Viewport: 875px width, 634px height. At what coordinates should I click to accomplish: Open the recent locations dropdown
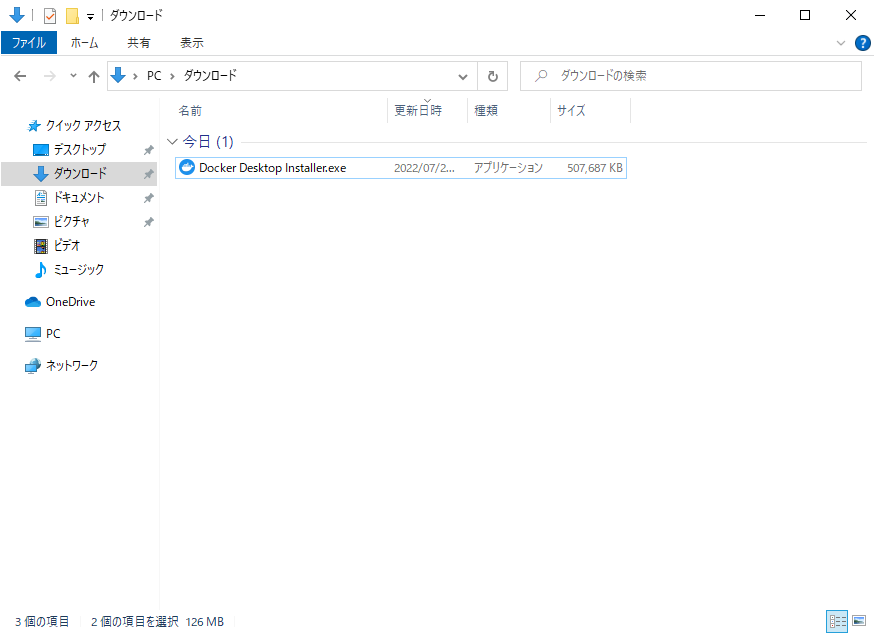[x=73, y=75]
